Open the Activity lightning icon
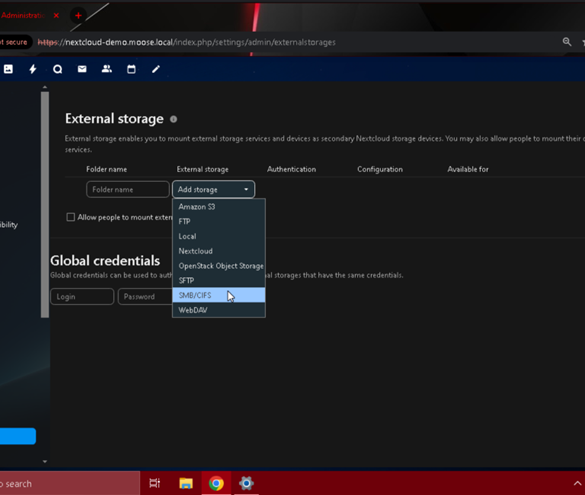This screenshot has height=495, width=585. coord(33,69)
